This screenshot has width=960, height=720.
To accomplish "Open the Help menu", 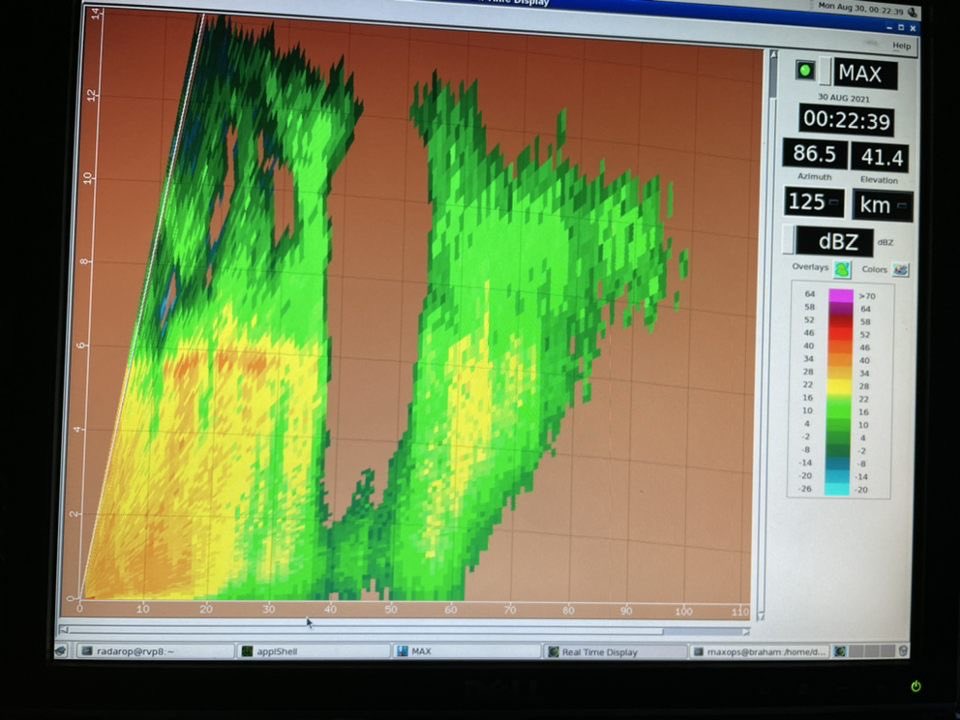I will pyautogui.click(x=901, y=45).
